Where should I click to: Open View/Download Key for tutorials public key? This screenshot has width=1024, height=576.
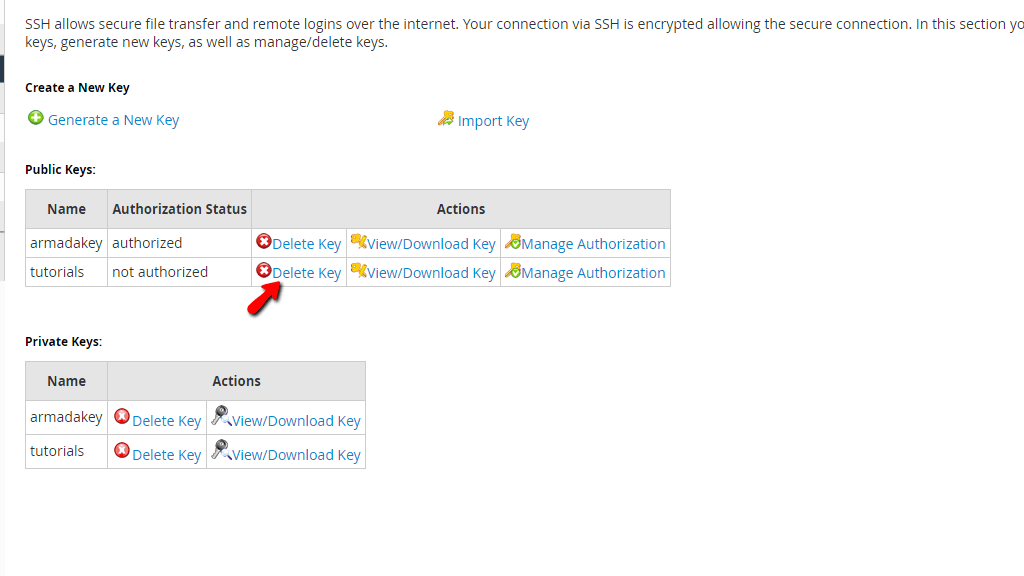click(431, 273)
